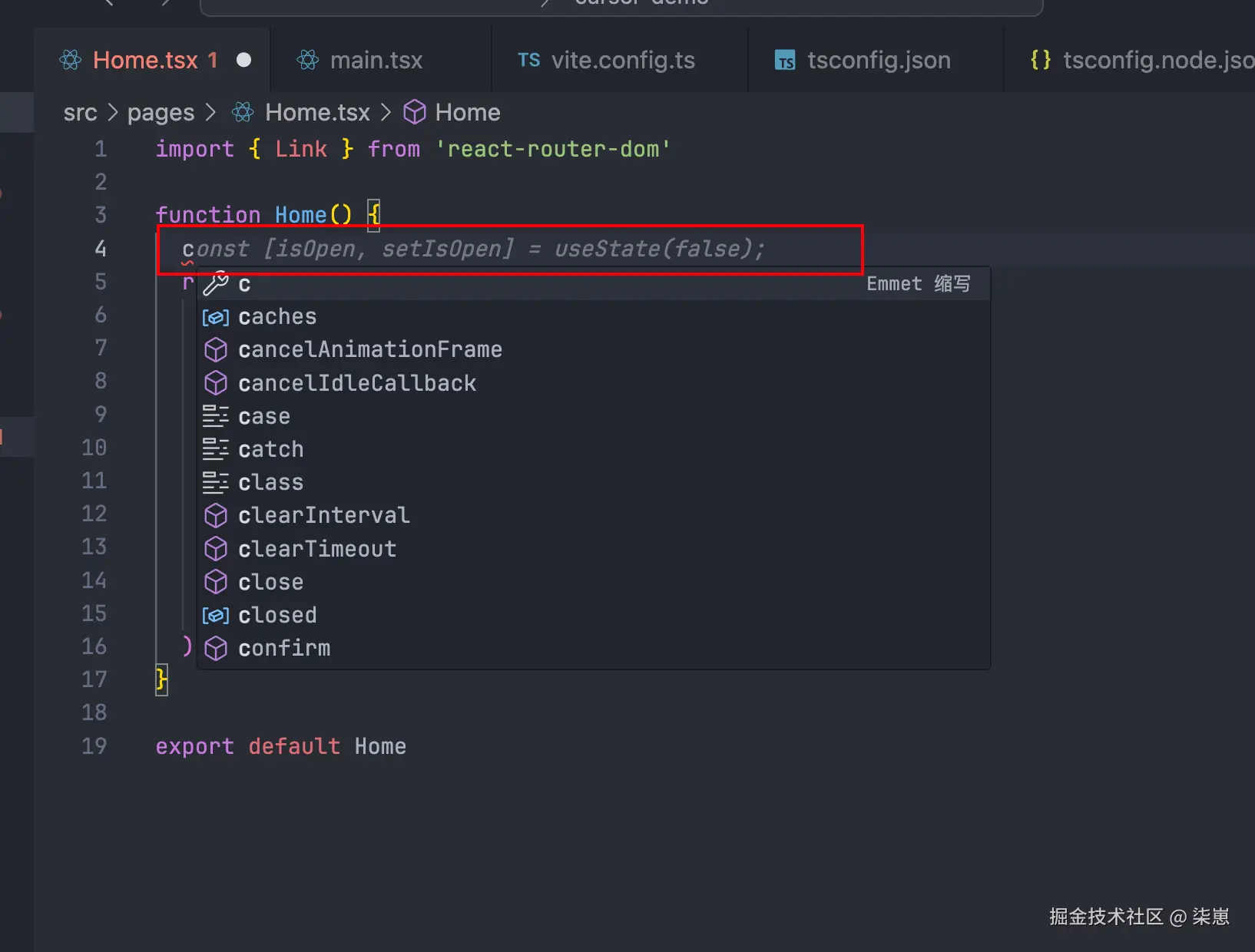Select the cancelAnimationFrame suggestion
The width and height of the screenshot is (1255, 952).
369,350
